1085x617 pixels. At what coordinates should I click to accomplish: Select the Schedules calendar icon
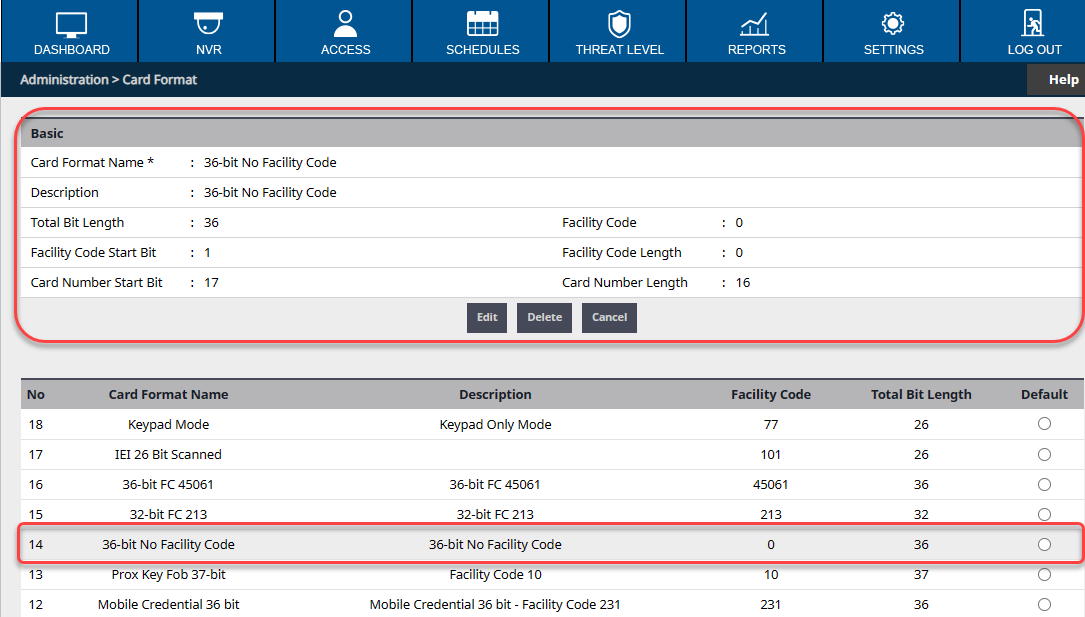(482, 24)
